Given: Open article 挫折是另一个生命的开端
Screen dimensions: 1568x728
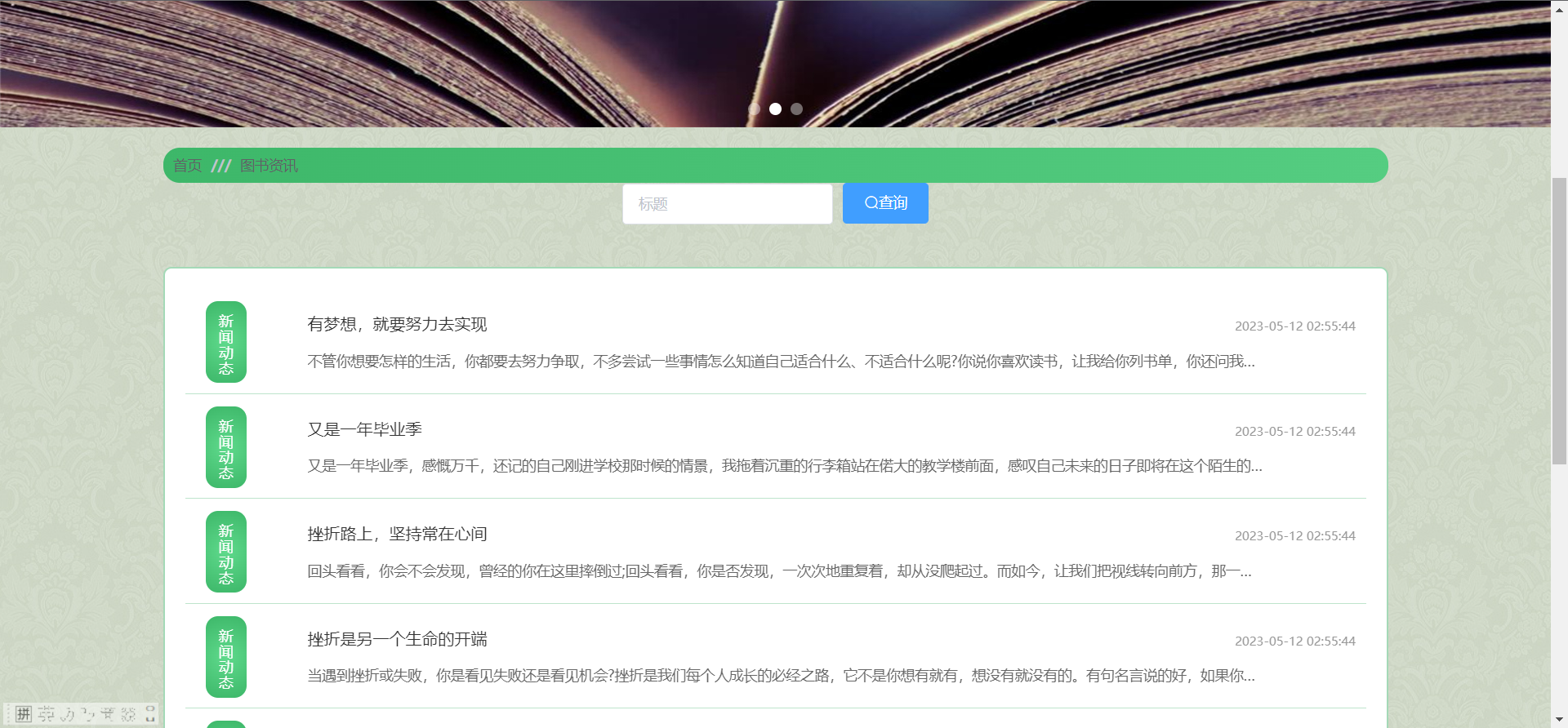Looking at the screenshot, I should [x=397, y=639].
